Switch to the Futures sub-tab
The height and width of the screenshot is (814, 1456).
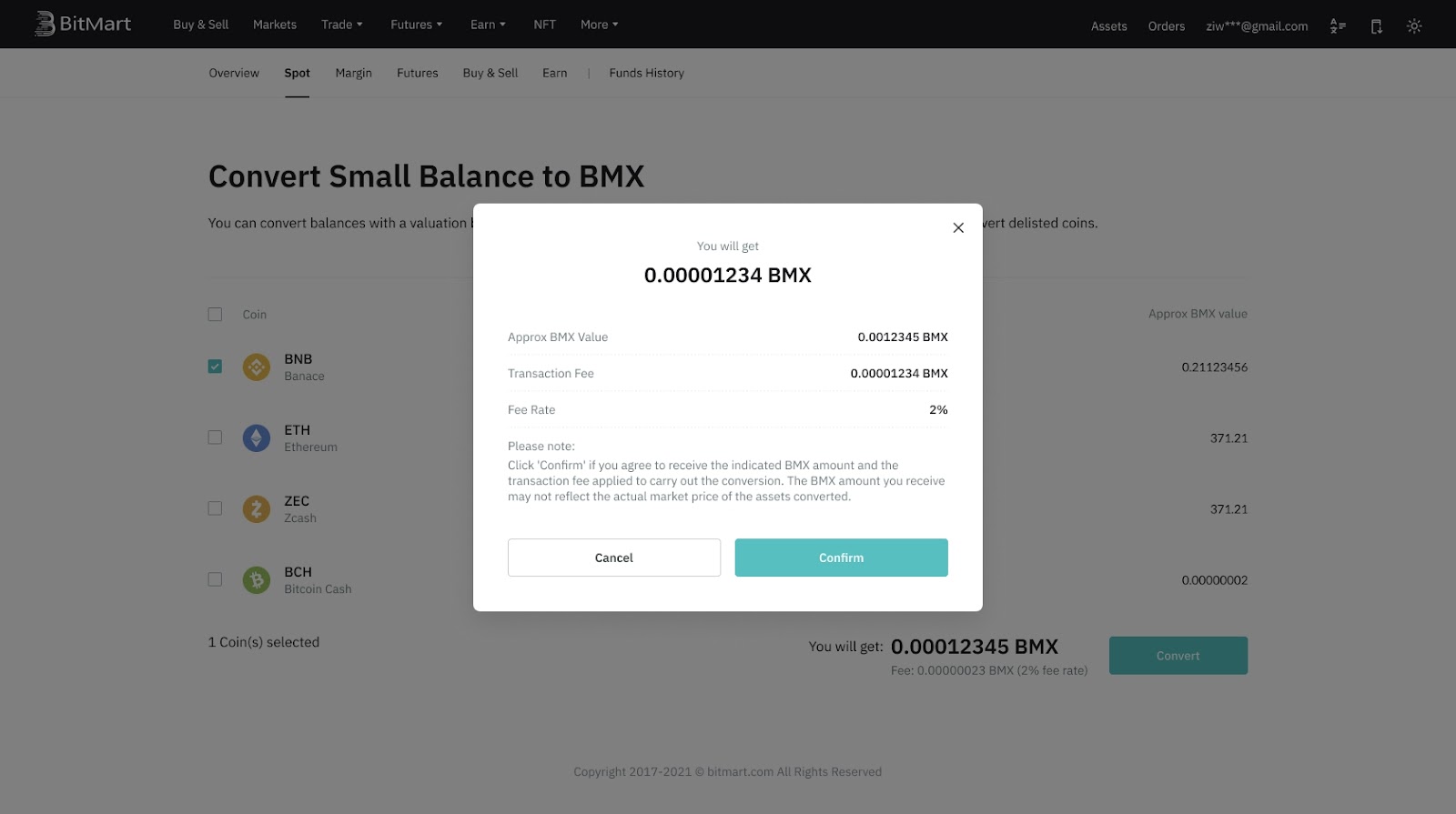(418, 73)
